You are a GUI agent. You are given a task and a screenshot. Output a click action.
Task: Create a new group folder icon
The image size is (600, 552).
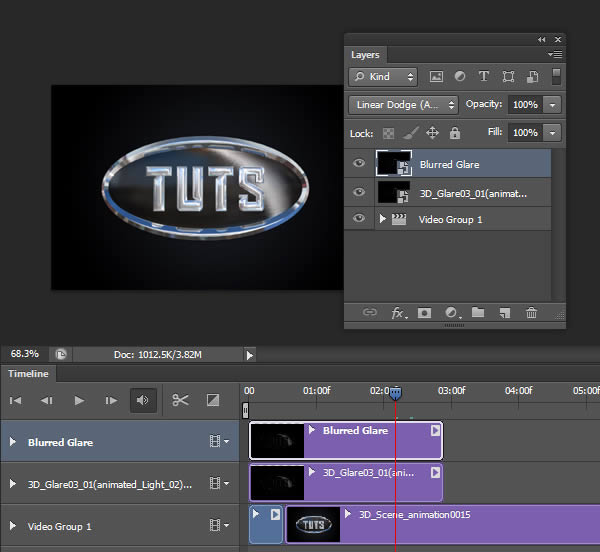[478, 313]
